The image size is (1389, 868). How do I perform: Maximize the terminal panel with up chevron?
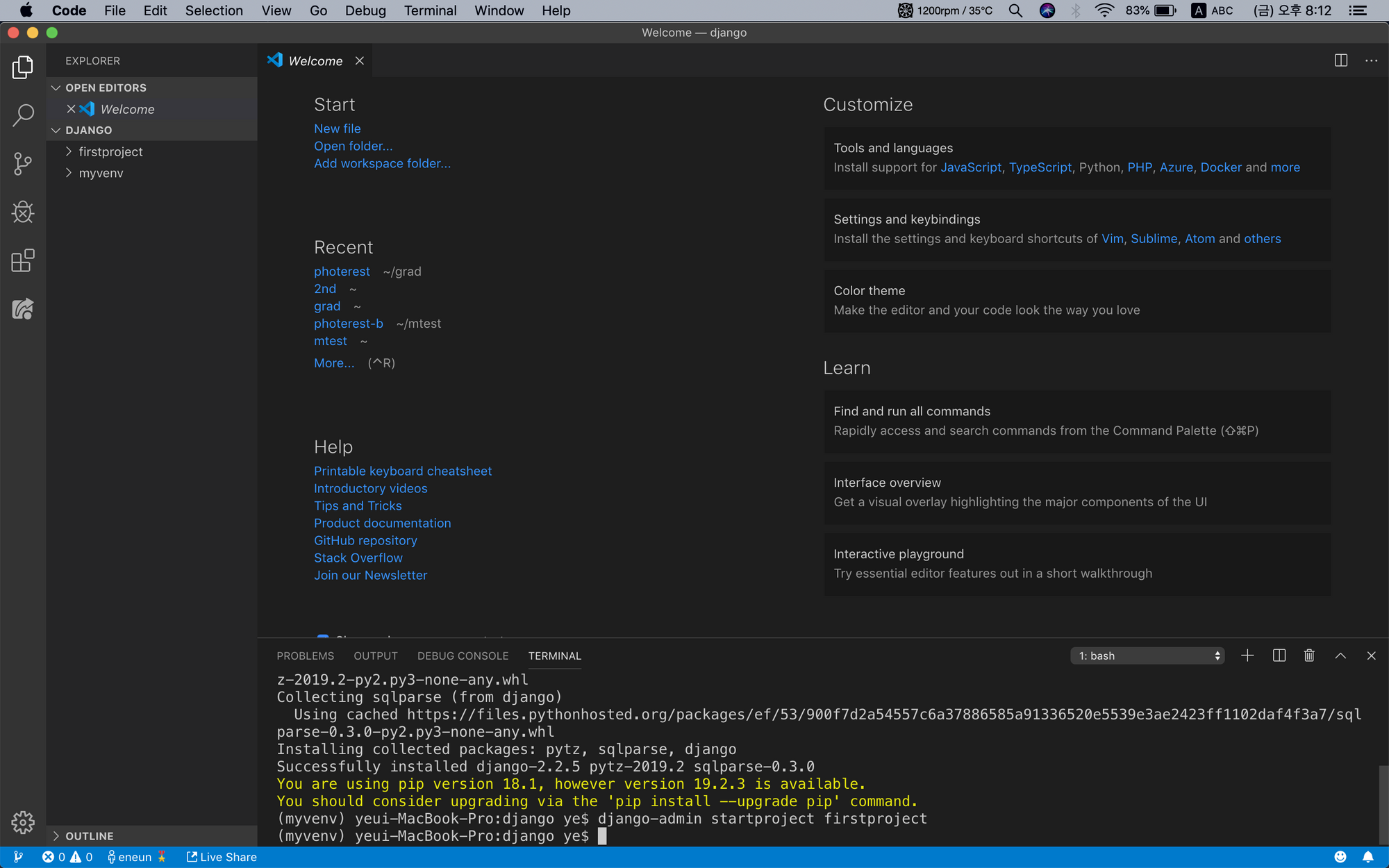[1340, 656]
